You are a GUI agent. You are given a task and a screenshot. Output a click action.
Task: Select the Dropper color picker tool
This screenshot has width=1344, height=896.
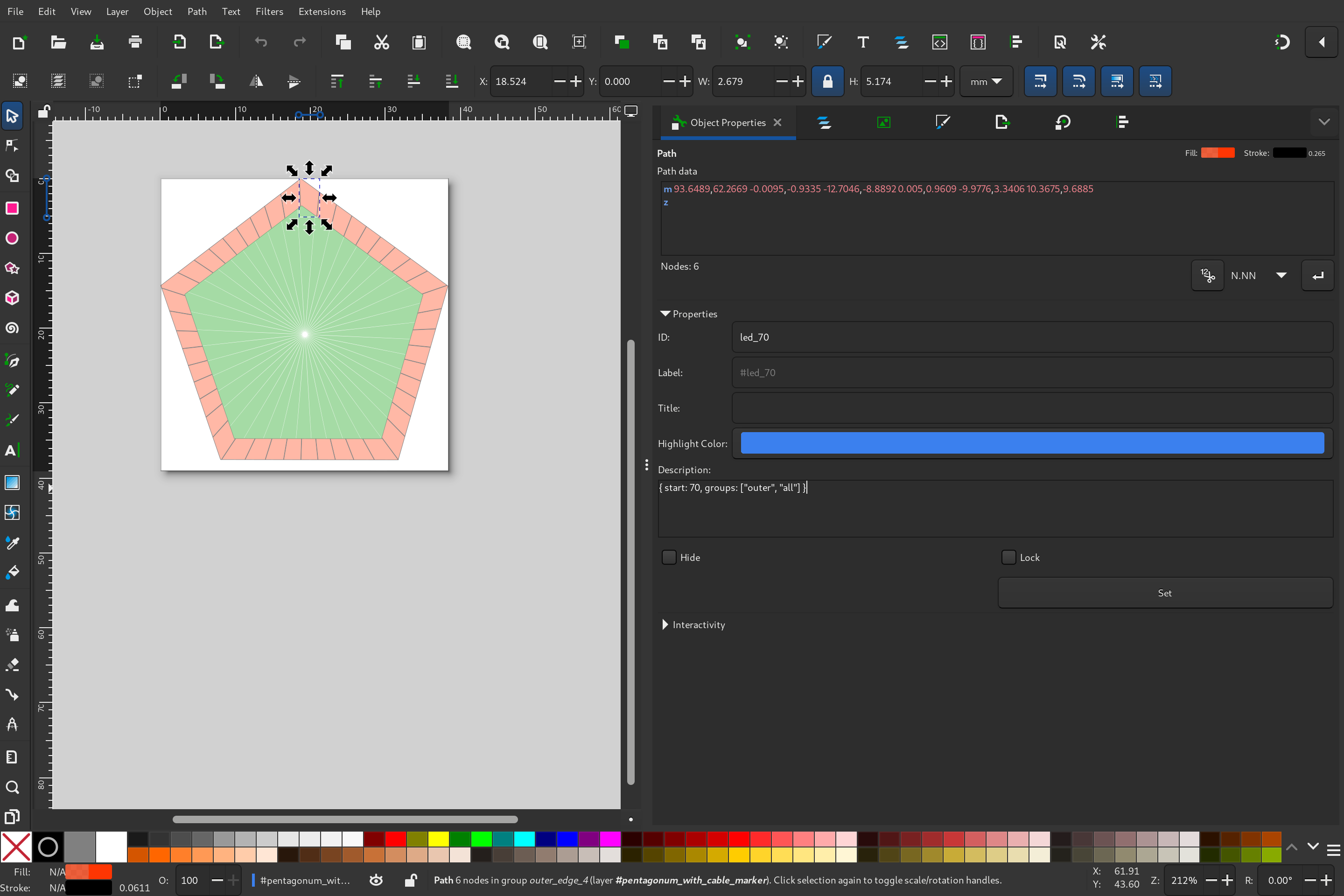(x=12, y=542)
